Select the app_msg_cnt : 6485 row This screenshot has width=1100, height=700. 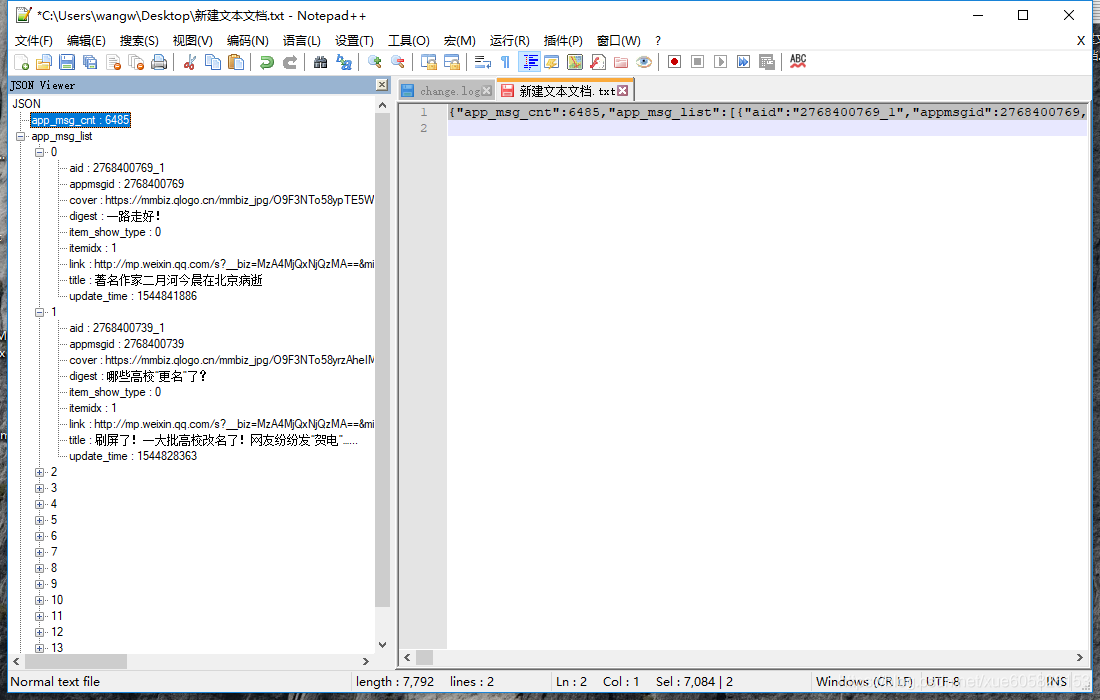80,121
